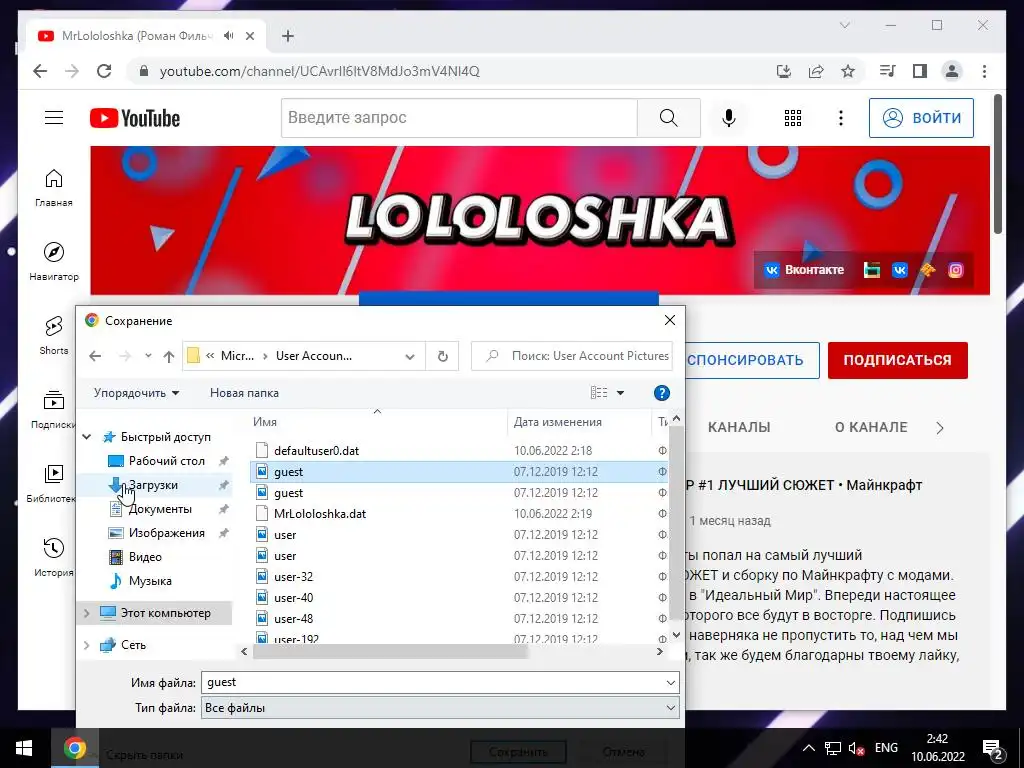Viewport: 1024px width, 768px height.
Task: Open Подписки in YouTube sidebar
Action: pos(54,409)
